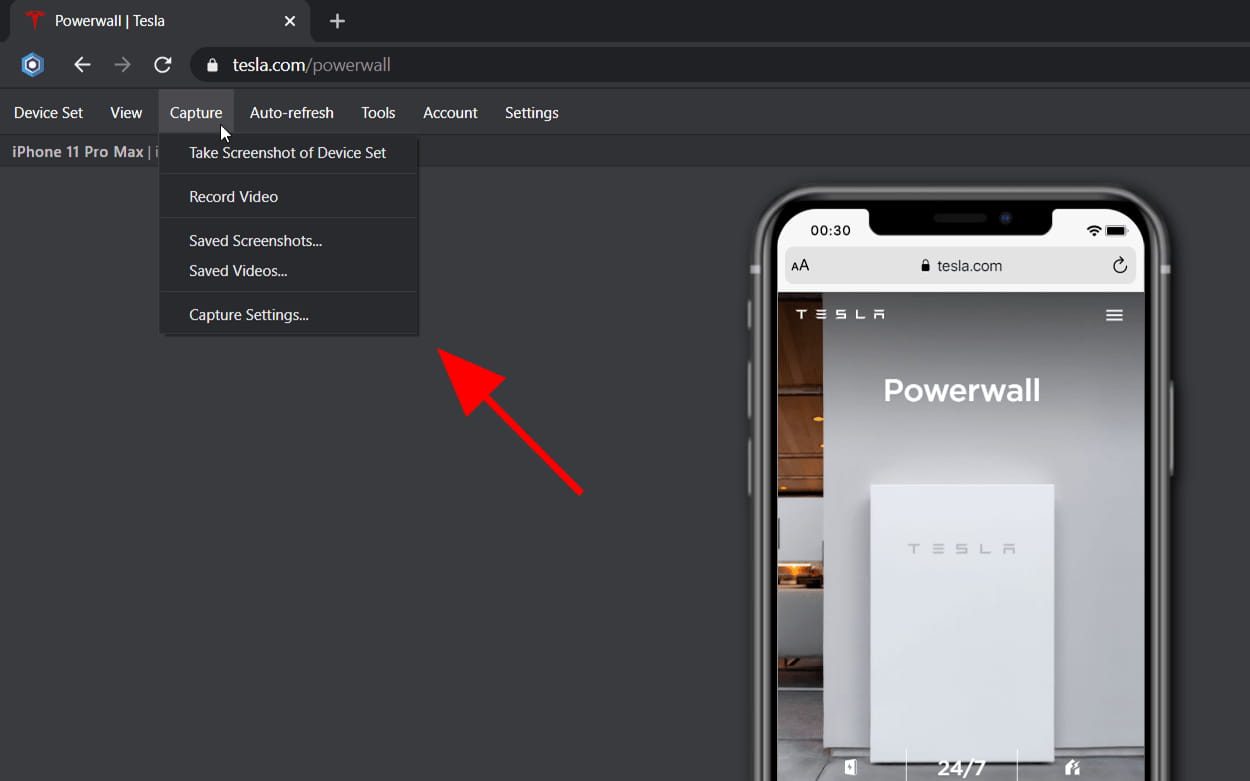
Task: Close the Powerwall | Tesla tab
Action: (290, 21)
